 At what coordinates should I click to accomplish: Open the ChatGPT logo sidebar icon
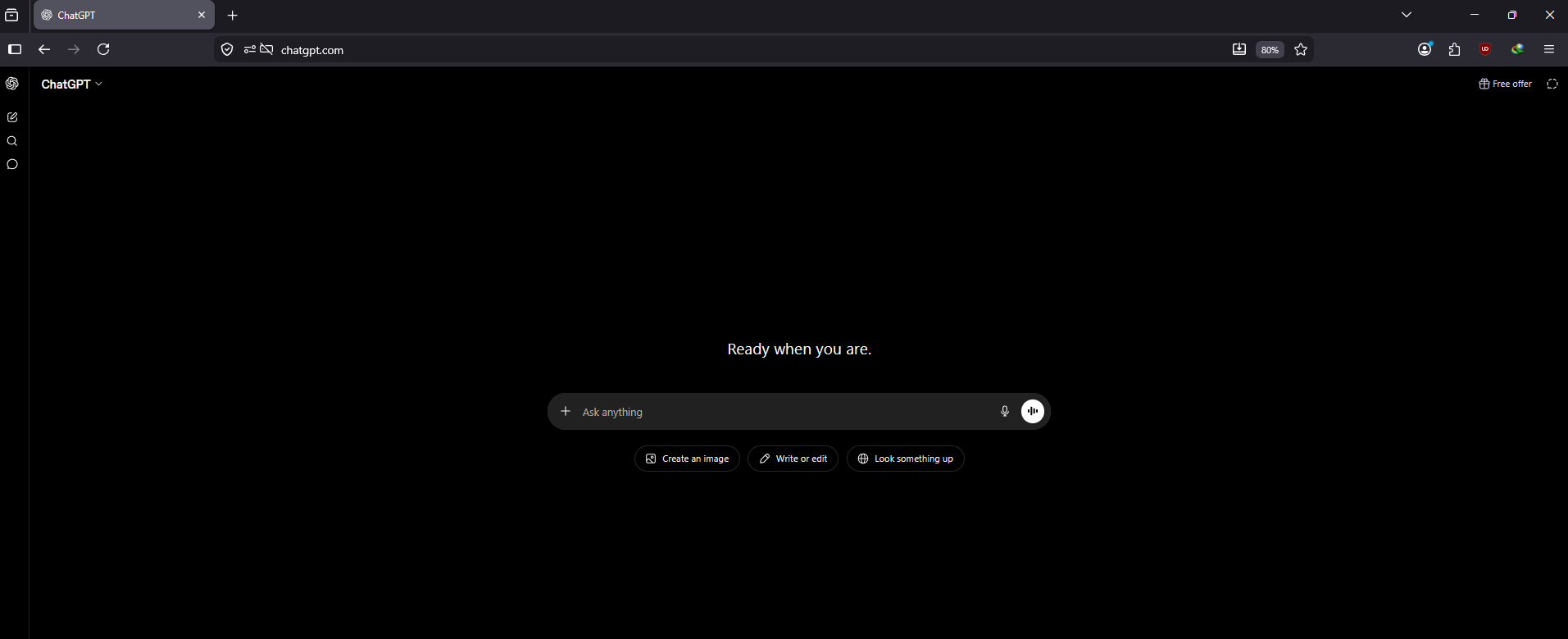click(12, 84)
